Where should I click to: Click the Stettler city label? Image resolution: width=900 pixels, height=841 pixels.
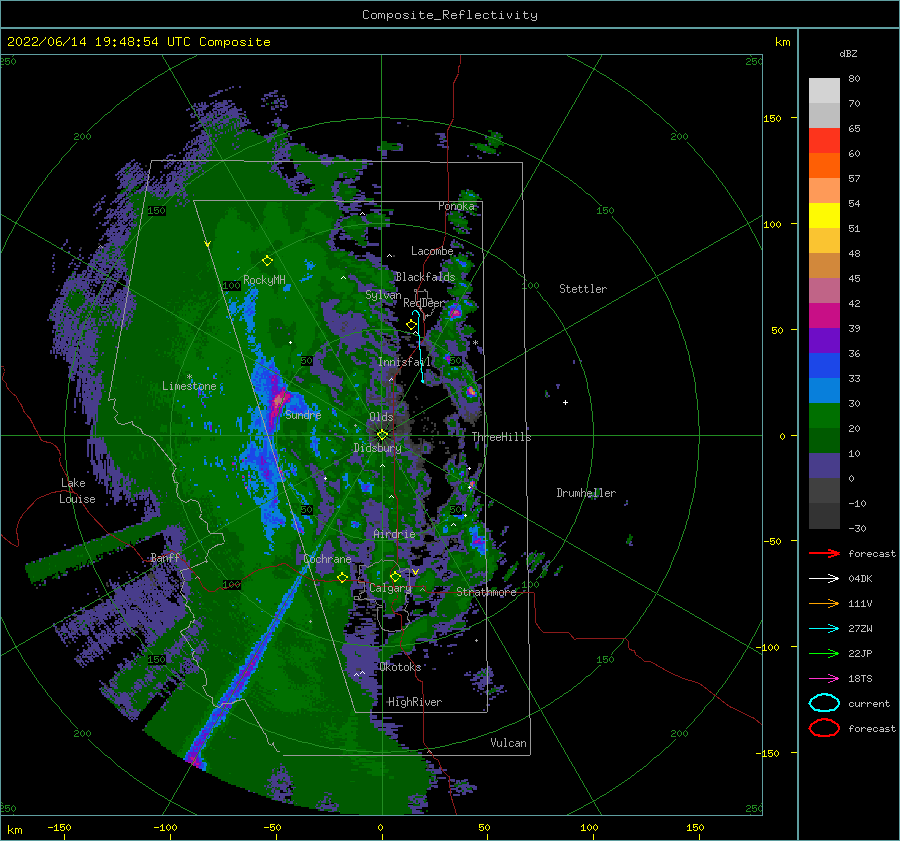(583, 289)
